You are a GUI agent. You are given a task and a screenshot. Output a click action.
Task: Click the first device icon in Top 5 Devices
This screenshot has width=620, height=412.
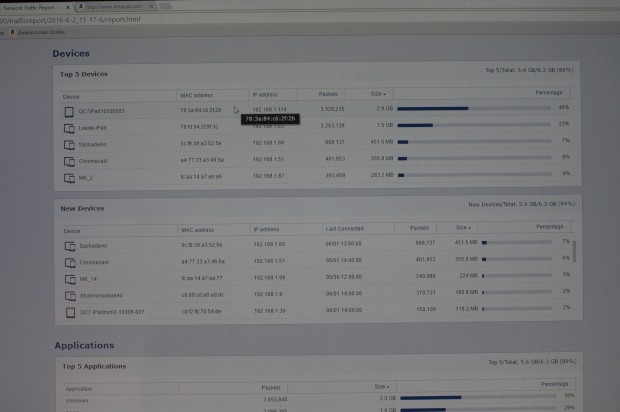pos(69,108)
